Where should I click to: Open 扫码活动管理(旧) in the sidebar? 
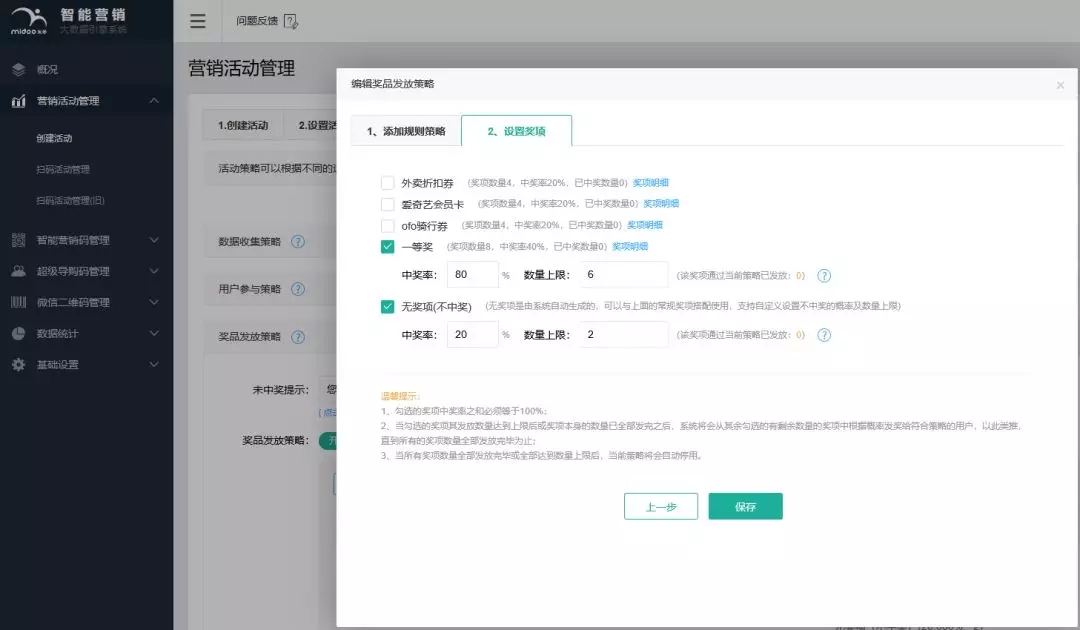[70, 200]
